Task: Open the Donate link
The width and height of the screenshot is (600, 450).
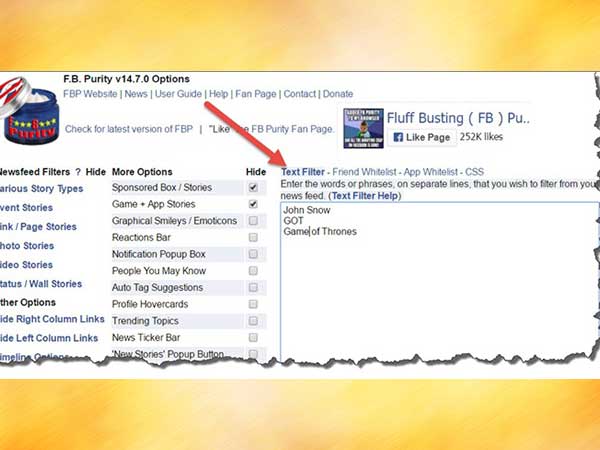Action: tap(338, 94)
